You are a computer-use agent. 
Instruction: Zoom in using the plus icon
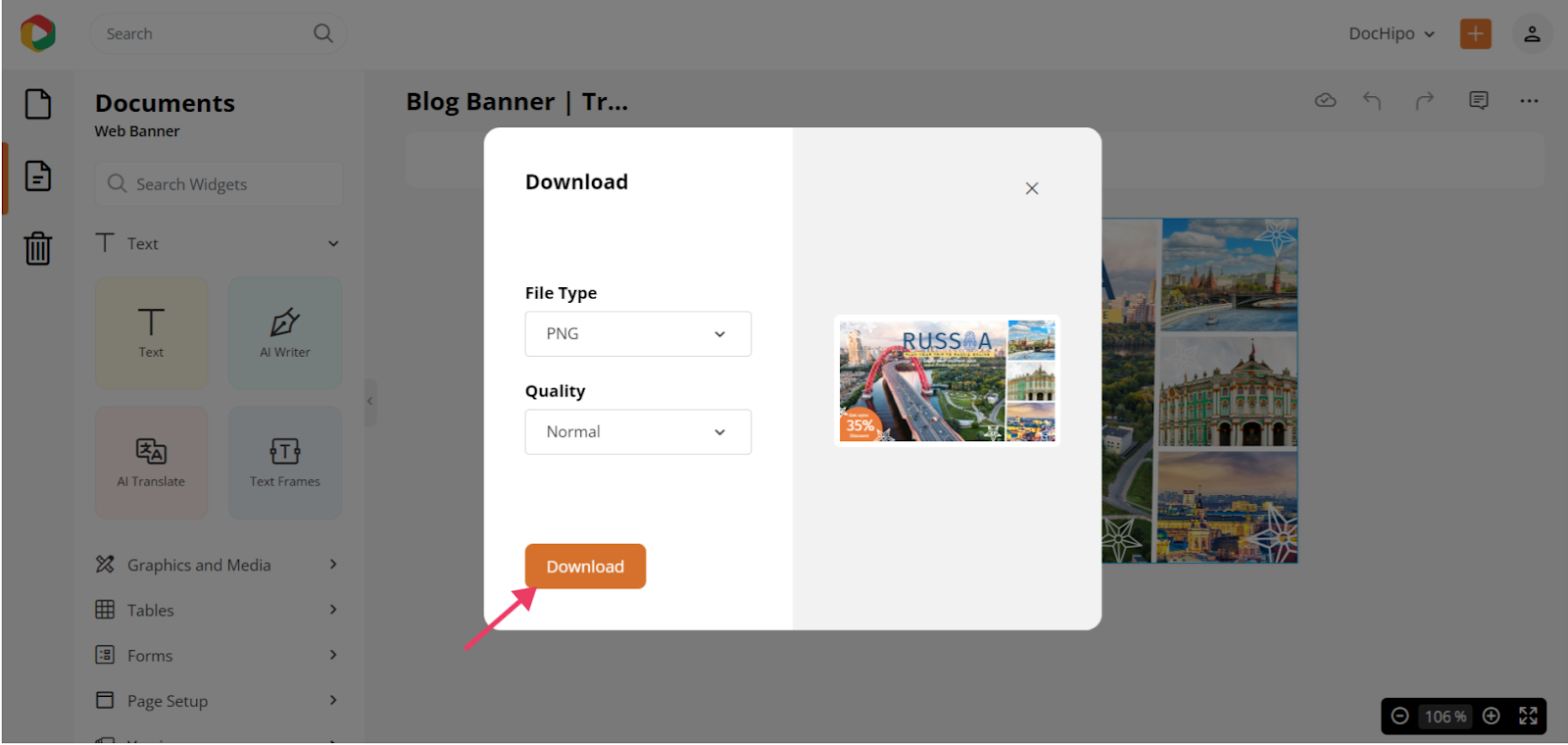(x=1491, y=717)
